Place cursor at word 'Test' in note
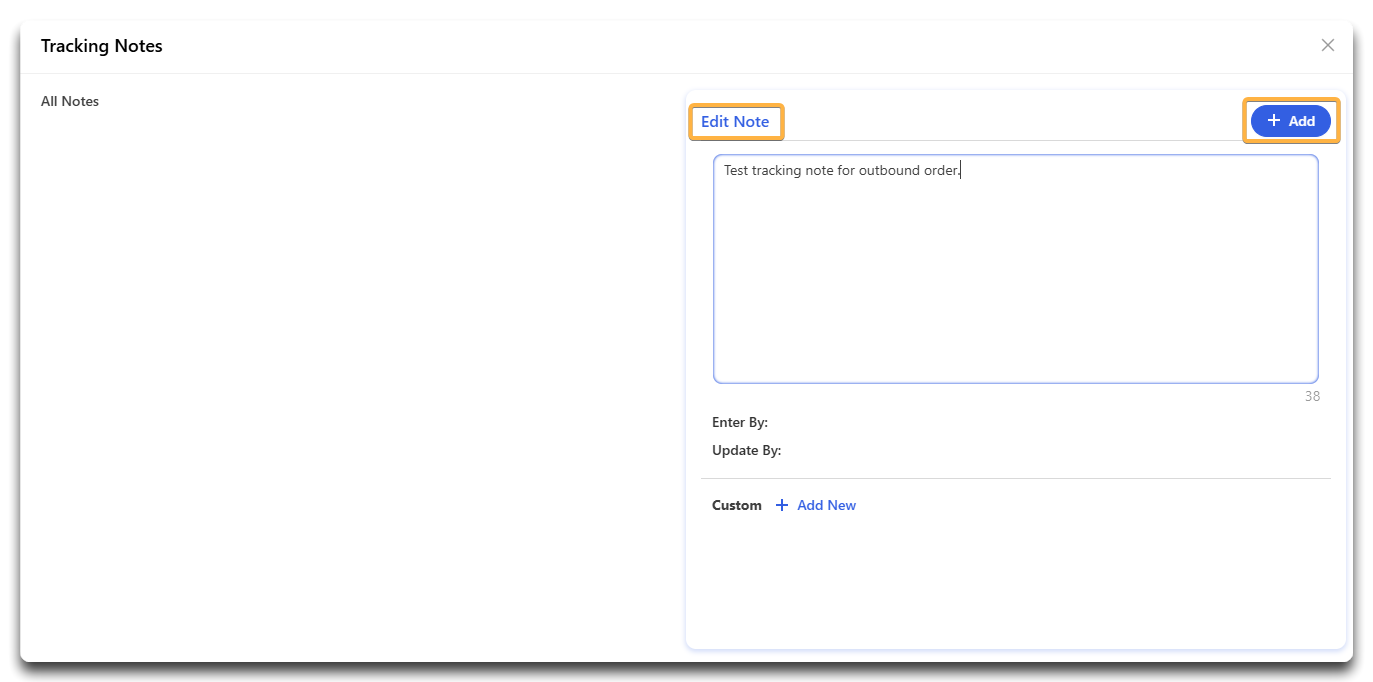1373x682 pixels. [x=736, y=171]
